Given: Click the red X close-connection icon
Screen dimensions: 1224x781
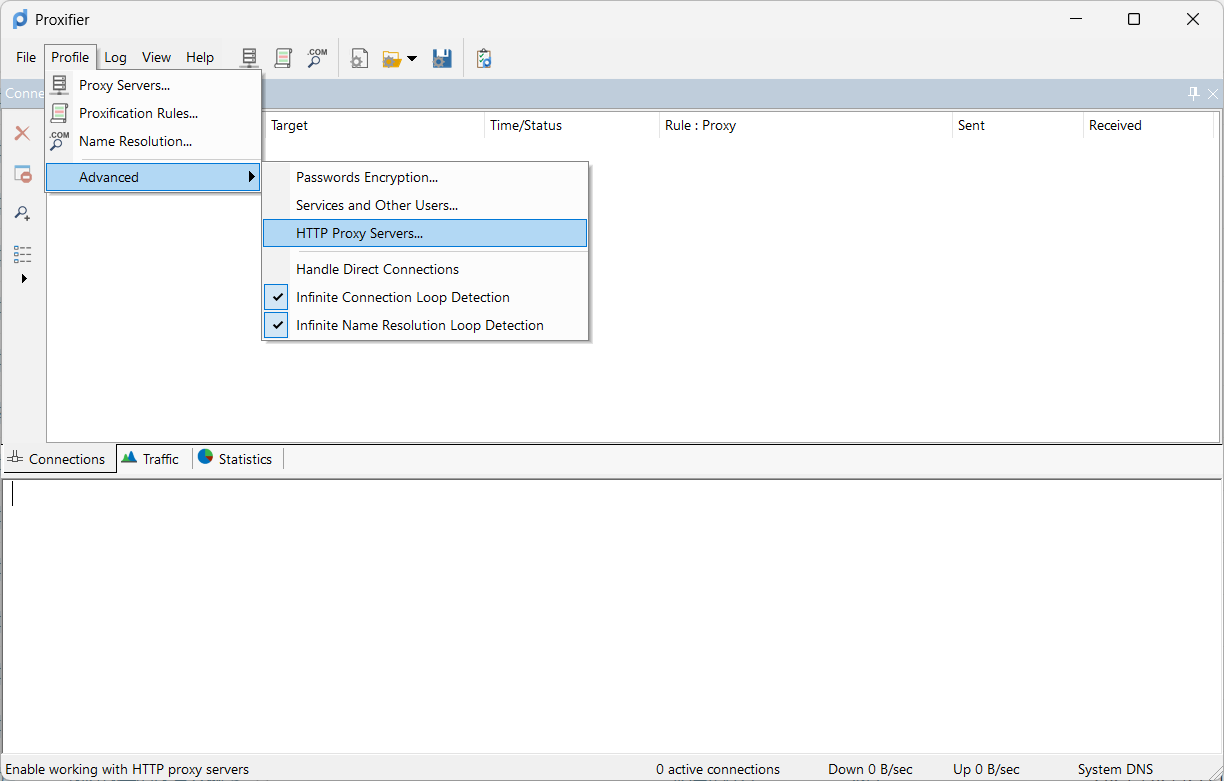Looking at the screenshot, I should click(x=22, y=133).
